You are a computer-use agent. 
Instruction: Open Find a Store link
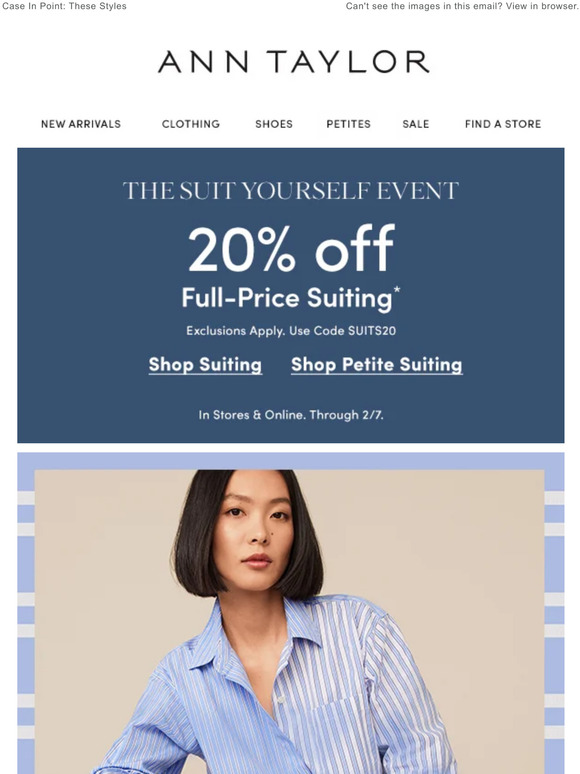pos(503,124)
